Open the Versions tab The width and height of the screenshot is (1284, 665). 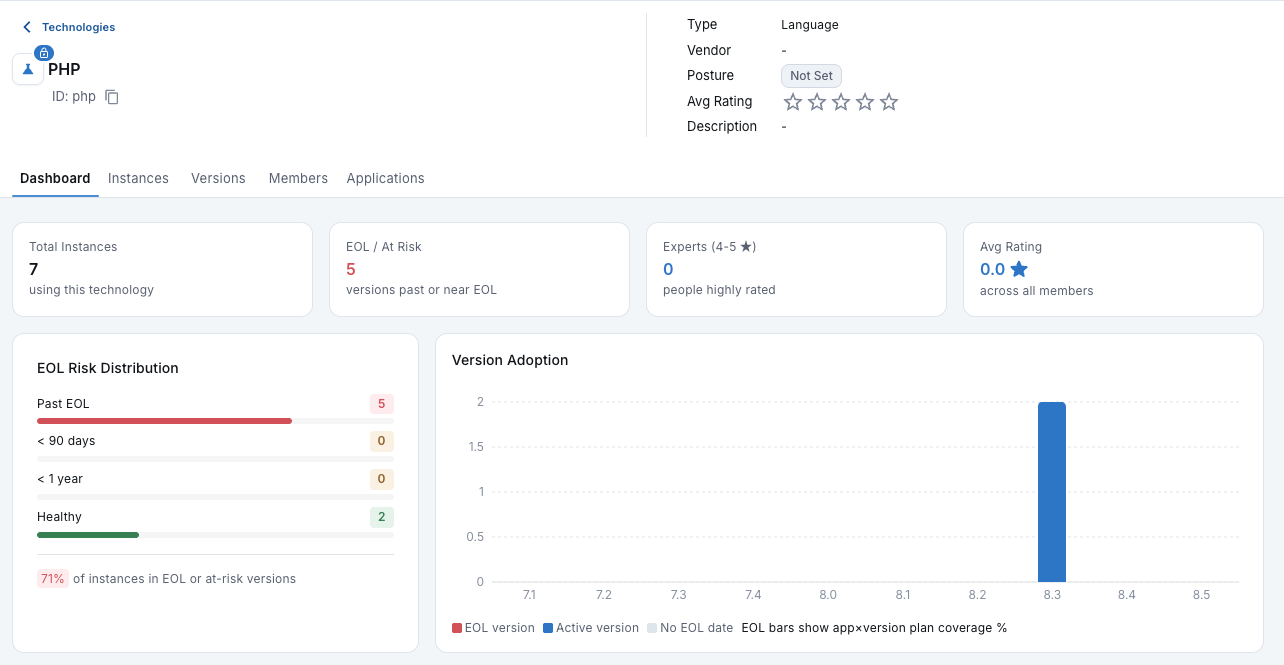coord(218,178)
